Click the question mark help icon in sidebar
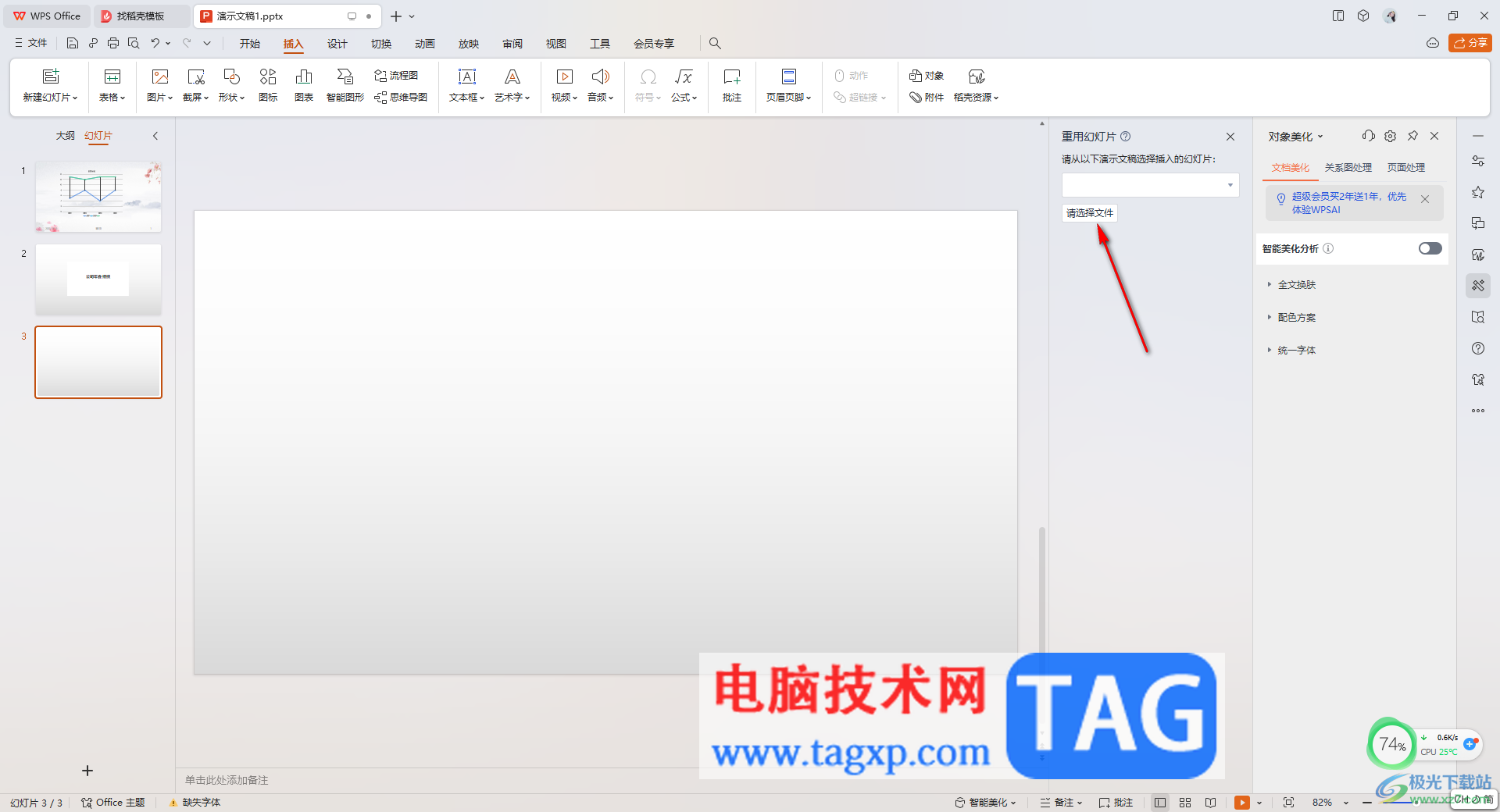Viewport: 1500px width, 812px height. pyautogui.click(x=1478, y=348)
